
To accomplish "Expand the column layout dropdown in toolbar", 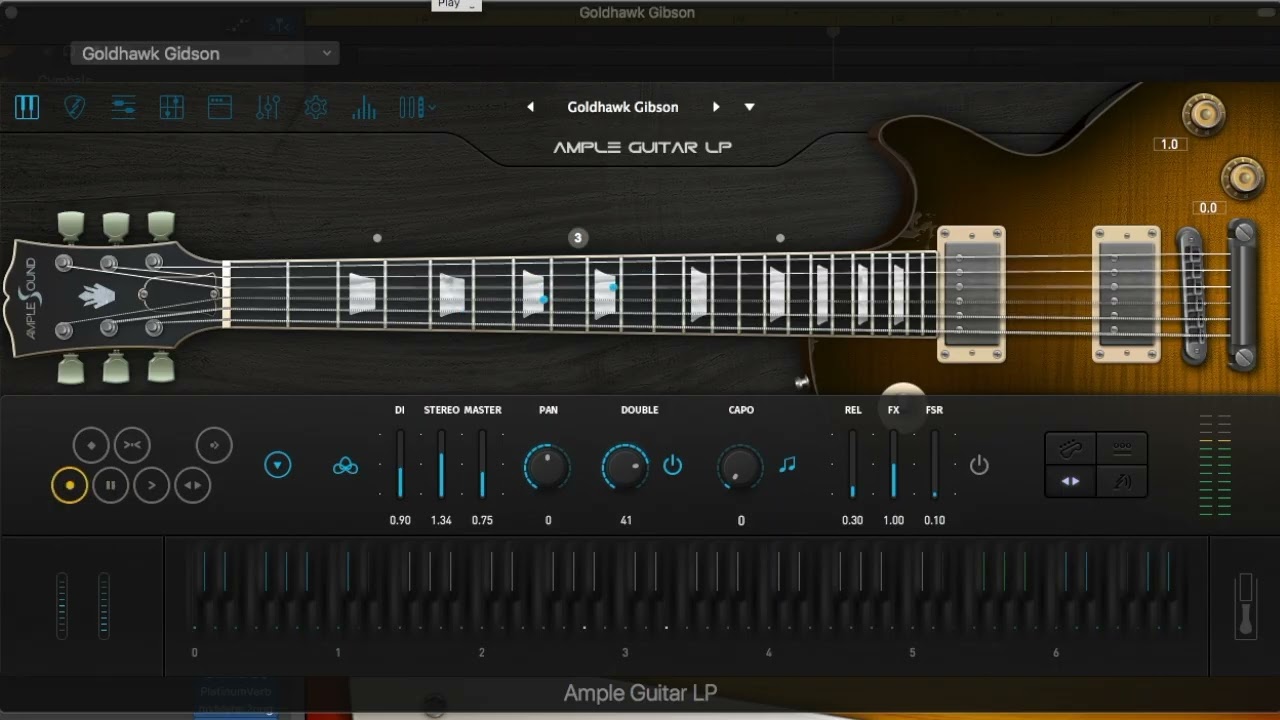I will [416, 107].
